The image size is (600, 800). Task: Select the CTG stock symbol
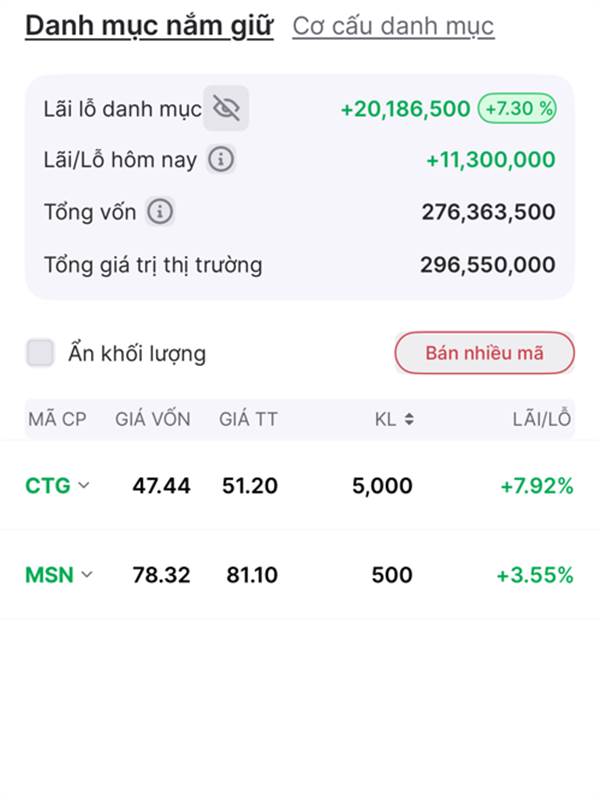48,486
